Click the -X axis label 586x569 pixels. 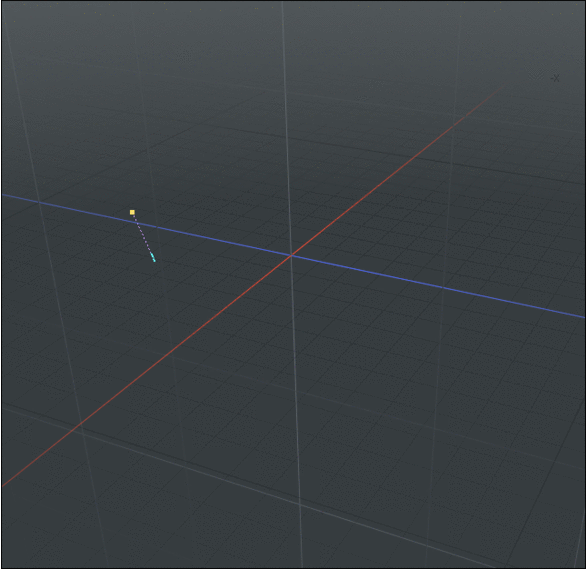pos(555,78)
